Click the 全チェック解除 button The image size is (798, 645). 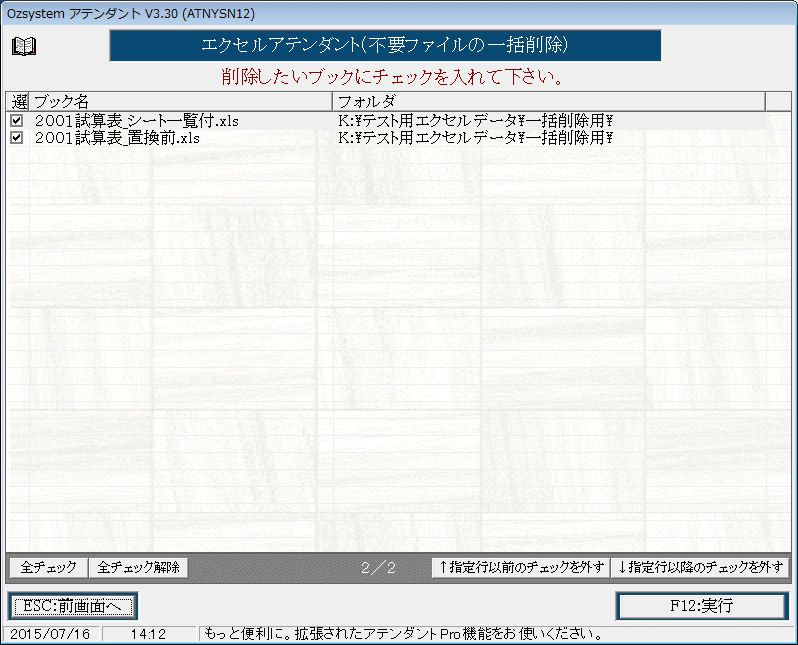tap(138, 567)
